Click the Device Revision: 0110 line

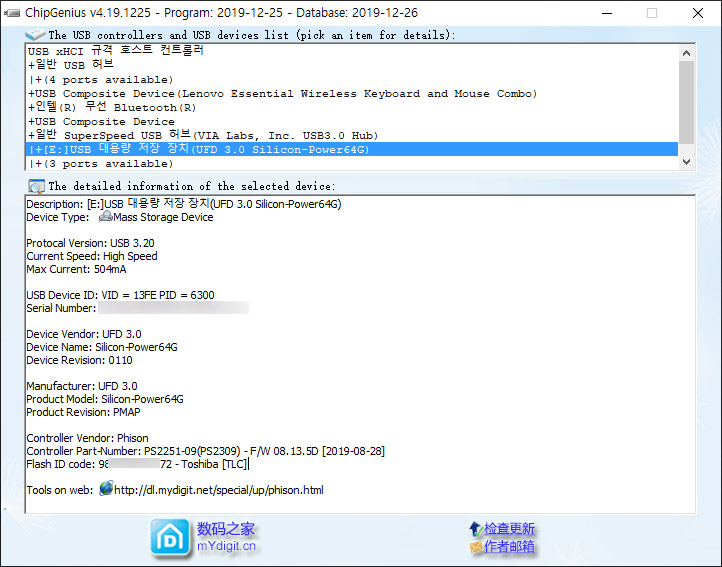coord(79,360)
